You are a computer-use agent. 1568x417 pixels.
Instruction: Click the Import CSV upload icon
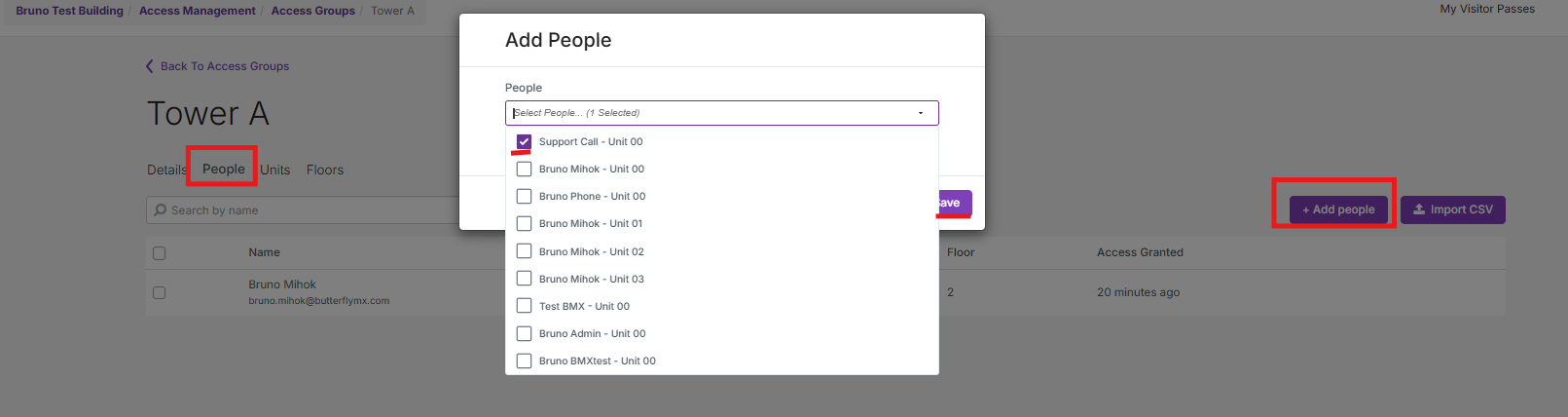click(1419, 209)
